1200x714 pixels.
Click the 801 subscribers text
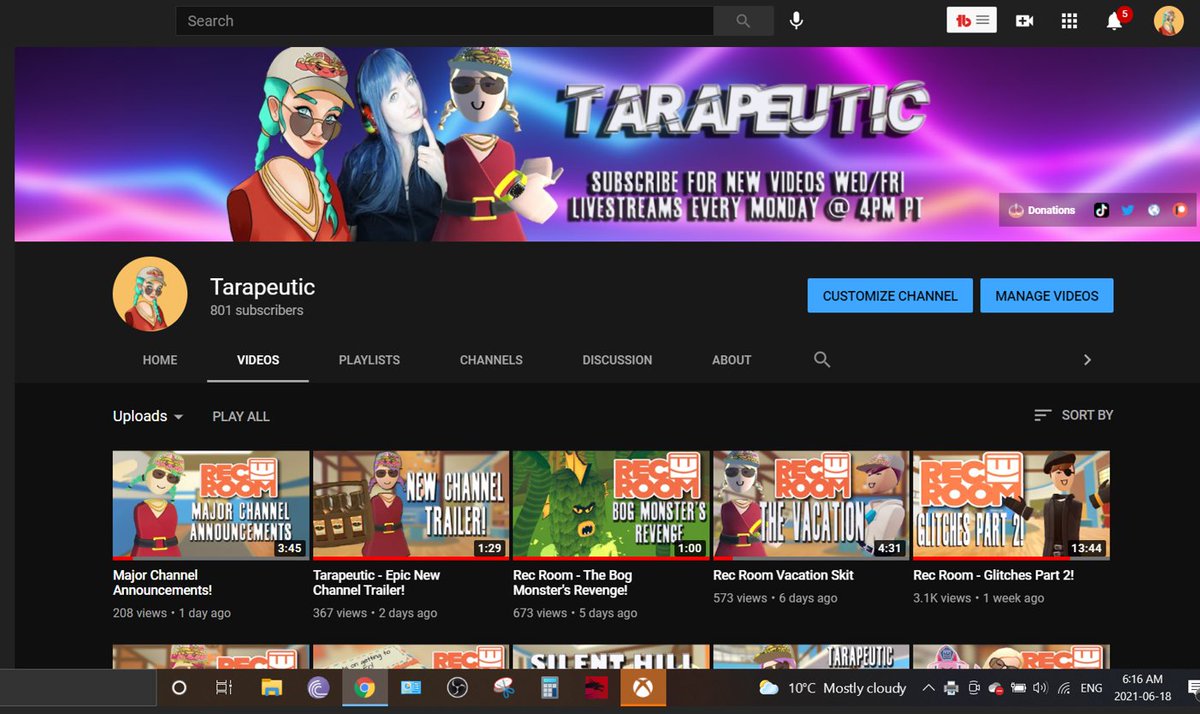click(257, 311)
